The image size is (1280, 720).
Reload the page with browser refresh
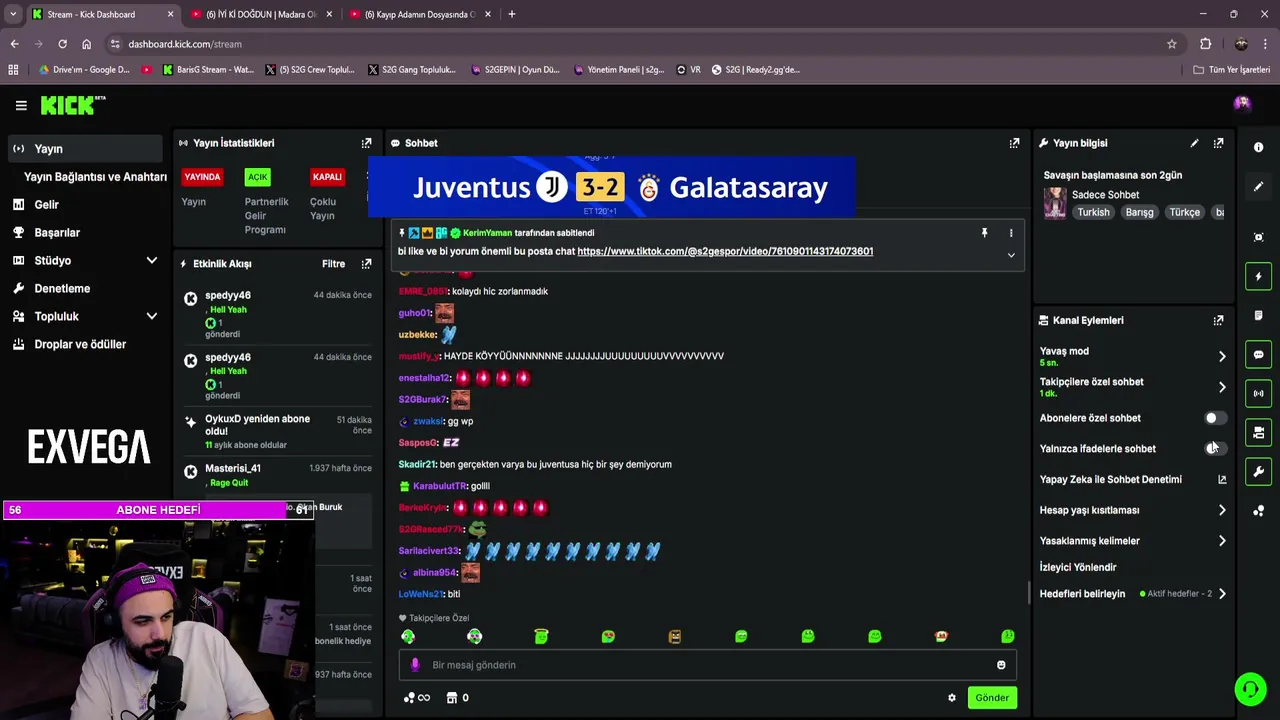pos(62,44)
